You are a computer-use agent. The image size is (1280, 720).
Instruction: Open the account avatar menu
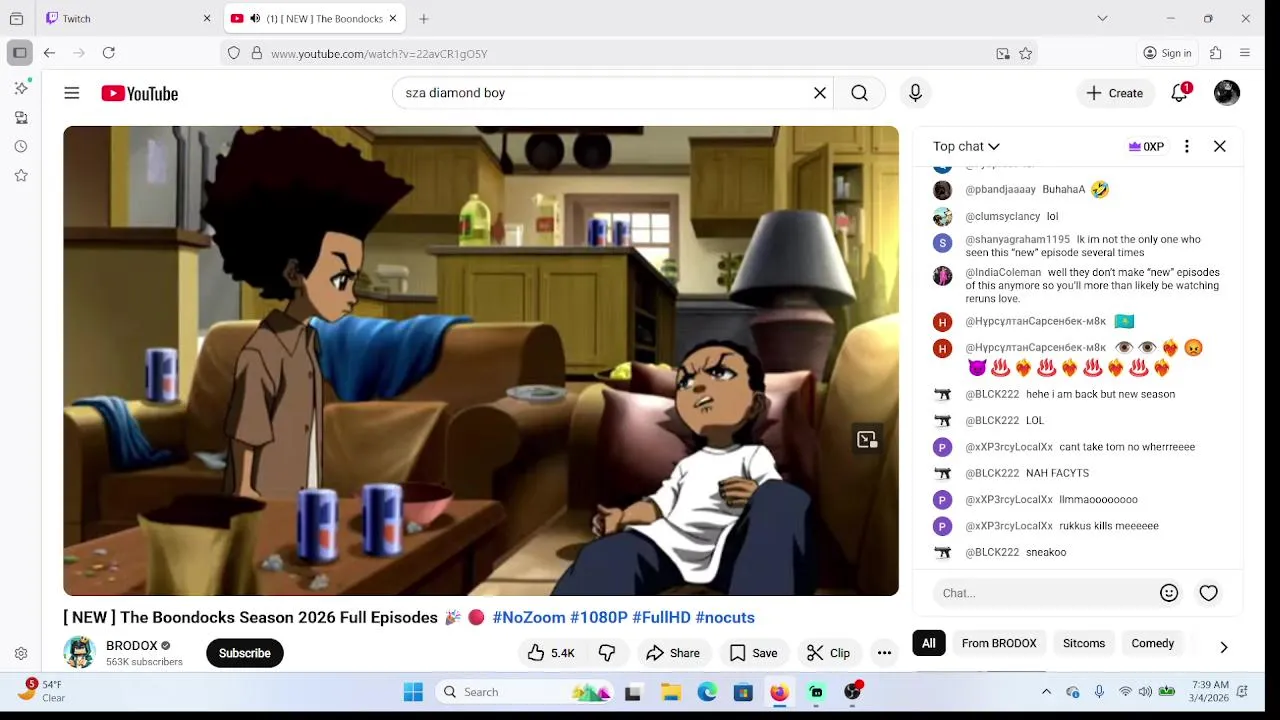1227,93
